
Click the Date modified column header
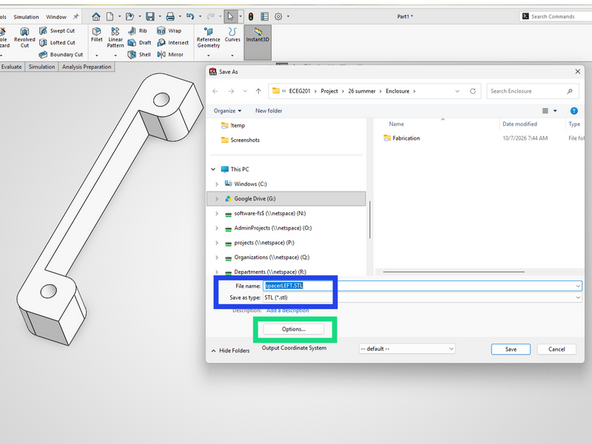point(520,124)
